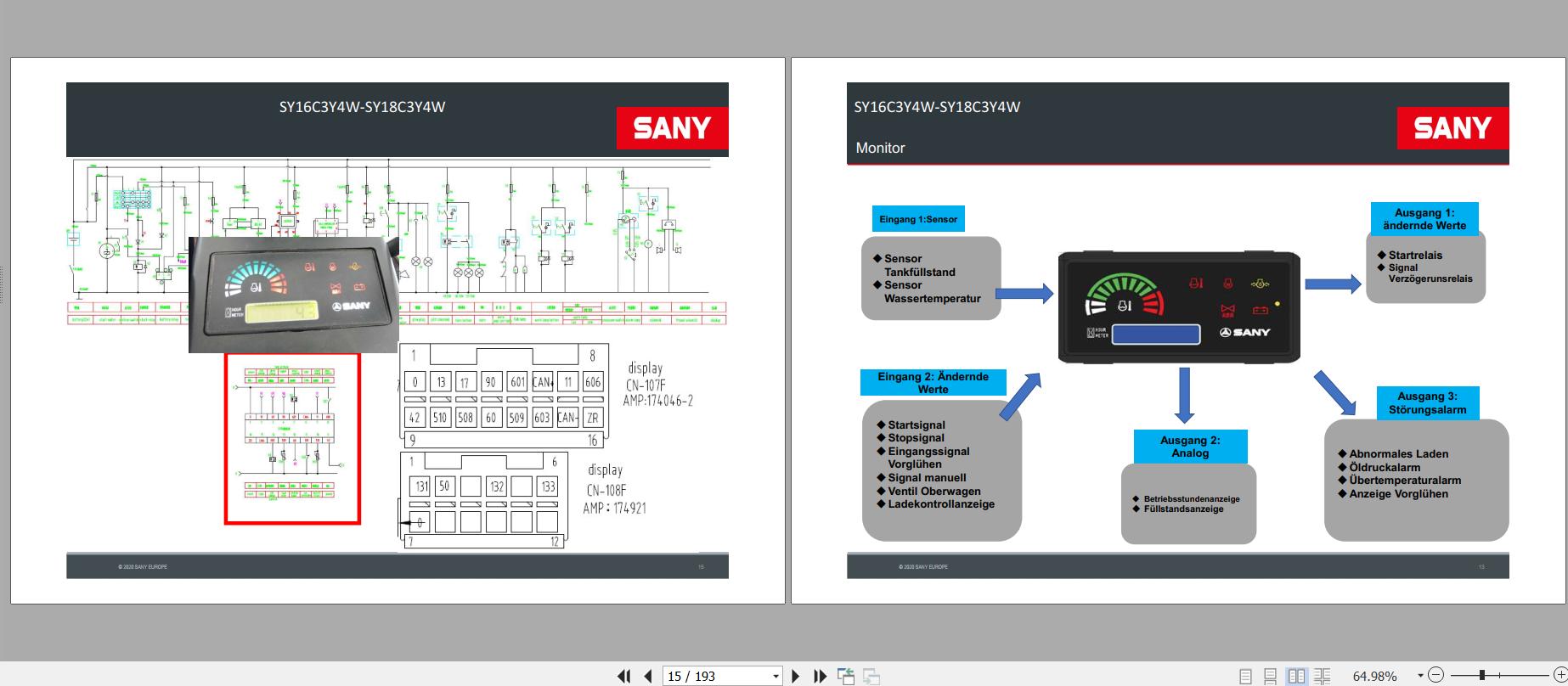The height and width of the screenshot is (686, 1568).
Task: Switch to single page view
Action: point(1245,677)
